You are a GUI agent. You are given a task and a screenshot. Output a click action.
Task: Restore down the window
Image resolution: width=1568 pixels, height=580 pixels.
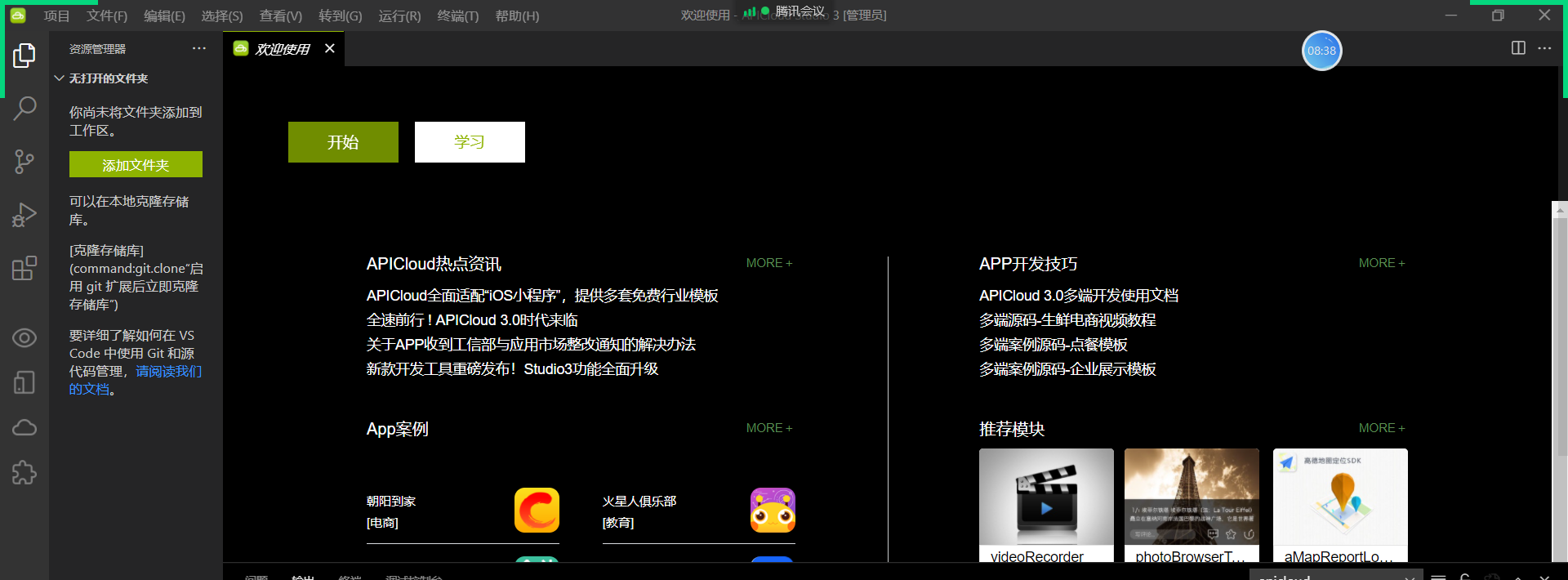(1498, 16)
